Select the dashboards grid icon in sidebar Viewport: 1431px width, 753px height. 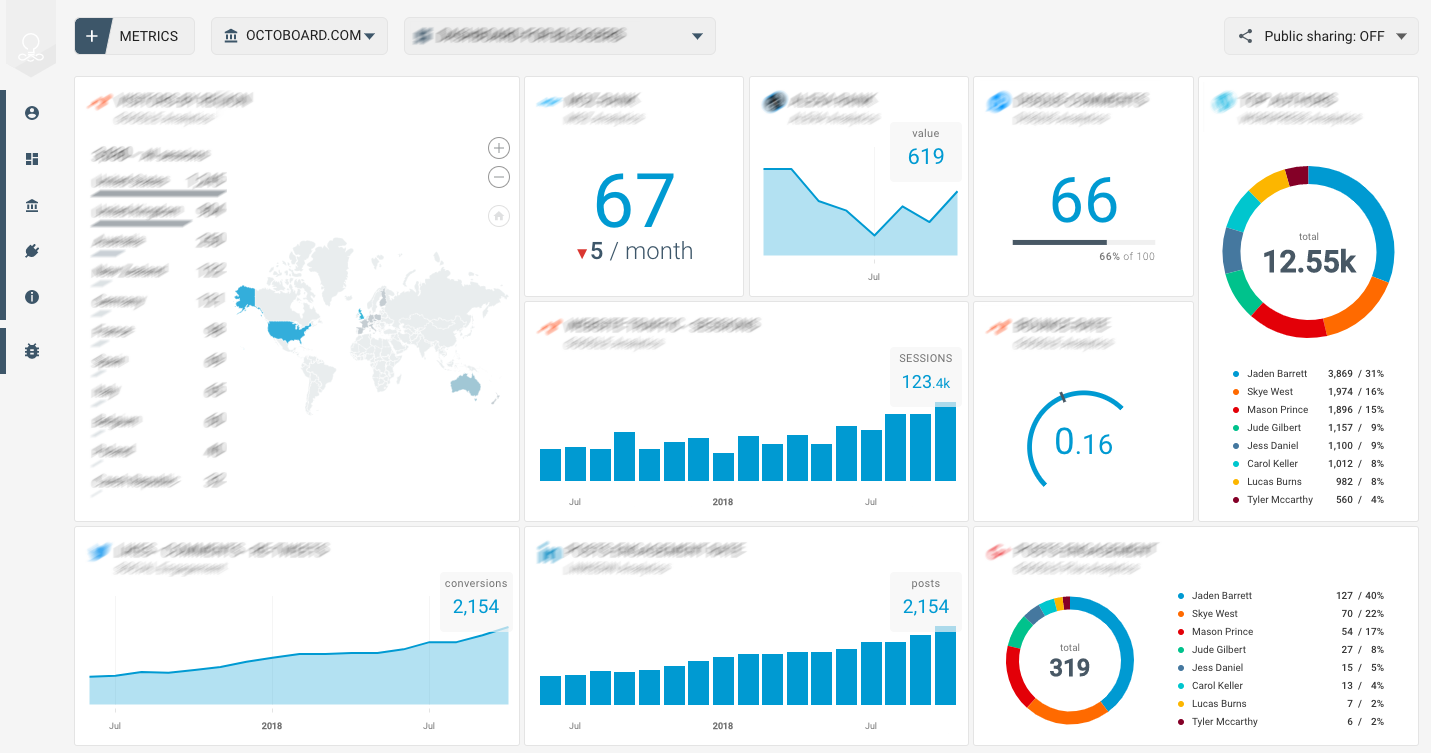31,159
